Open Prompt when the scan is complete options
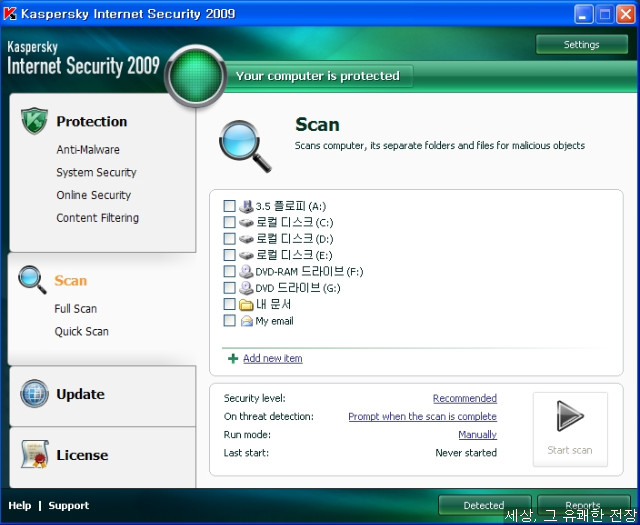 (x=422, y=416)
